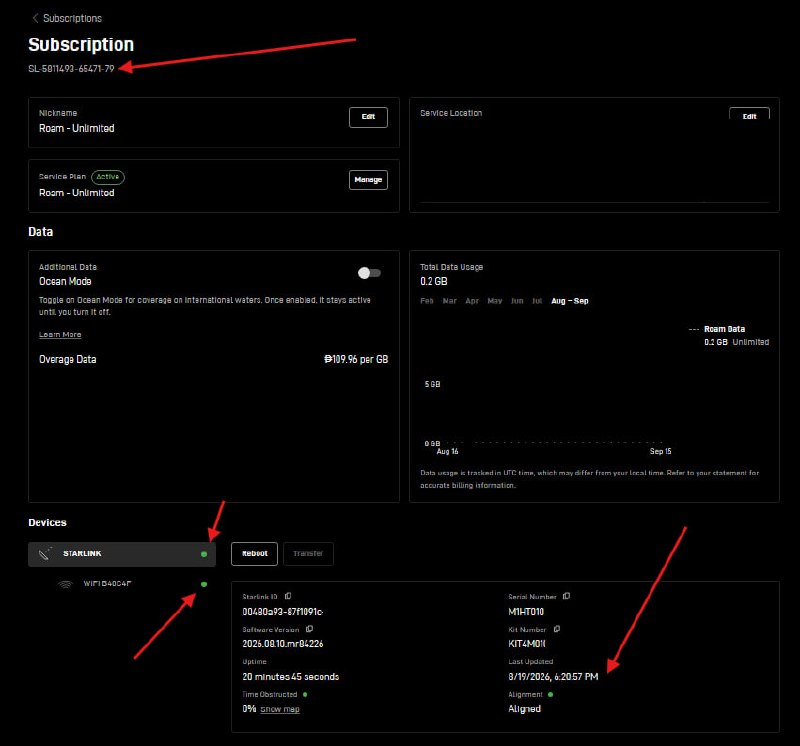Reboot the Starlink device
Viewport: 800px width, 746px height.
point(255,554)
